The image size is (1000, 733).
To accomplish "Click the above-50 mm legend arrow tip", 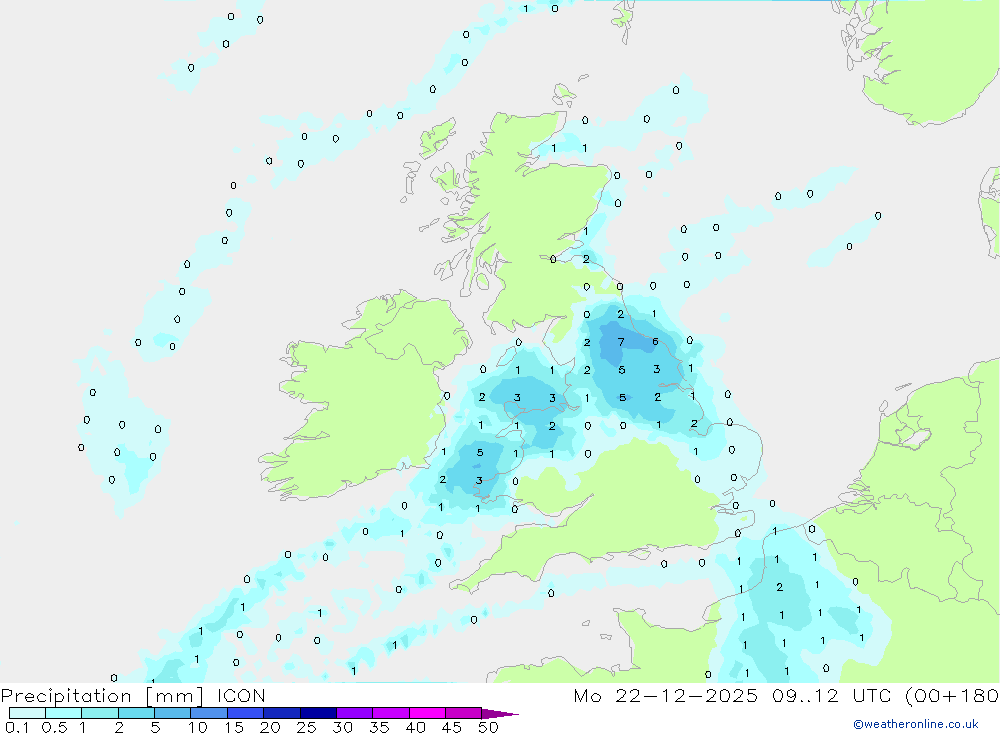I will [501, 714].
